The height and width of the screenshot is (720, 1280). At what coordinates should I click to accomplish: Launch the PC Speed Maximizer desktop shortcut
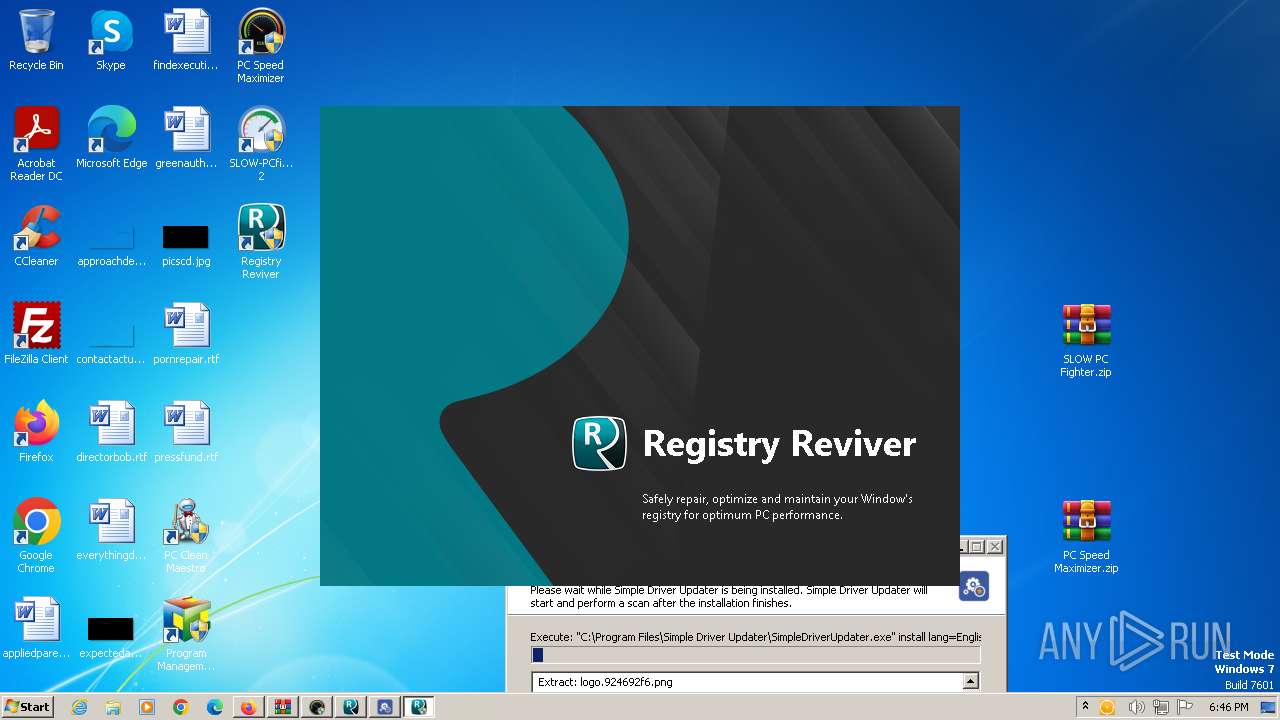(x=261, y=46)
